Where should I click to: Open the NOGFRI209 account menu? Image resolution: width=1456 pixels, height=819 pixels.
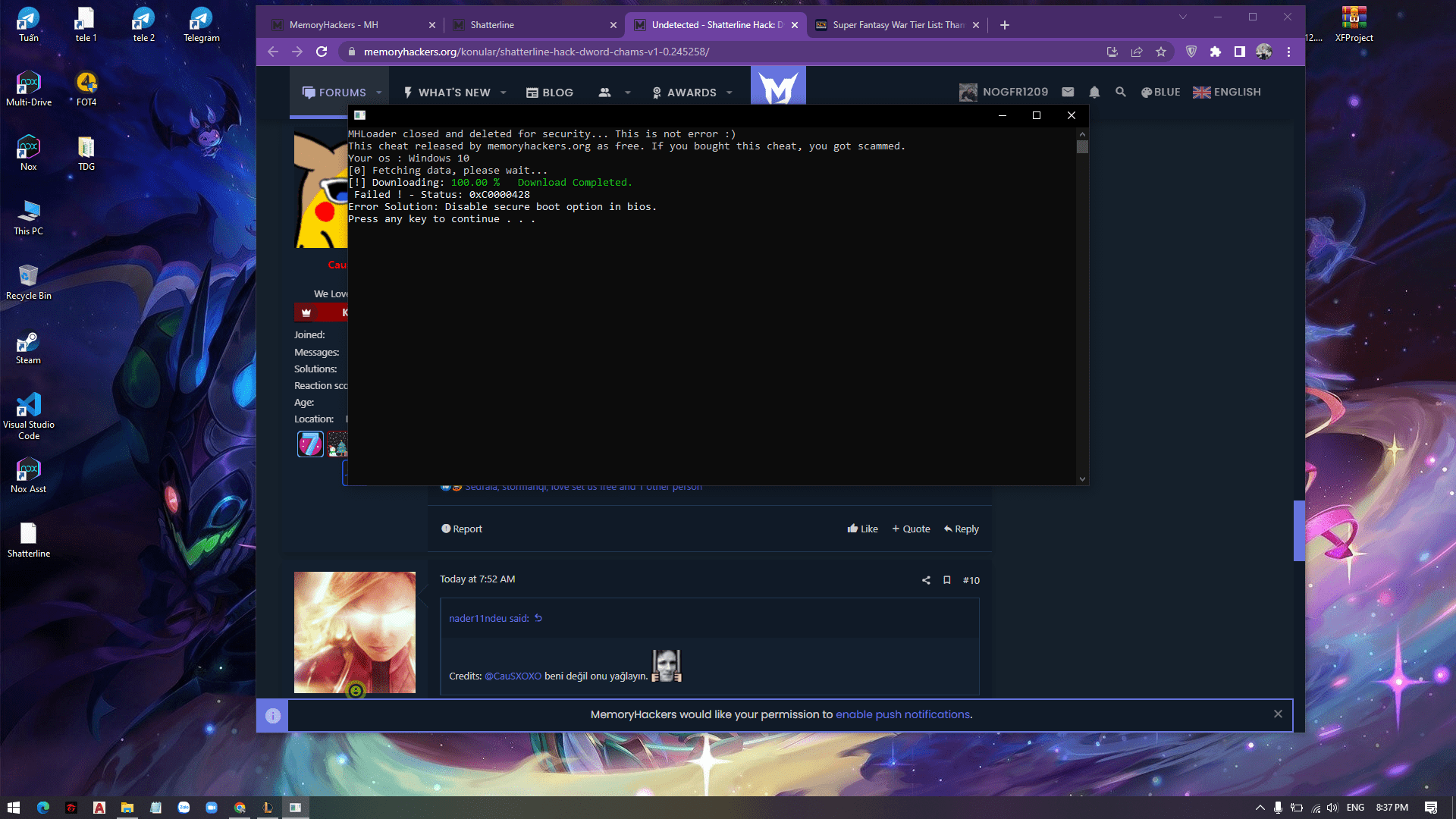pos(1003,92)
